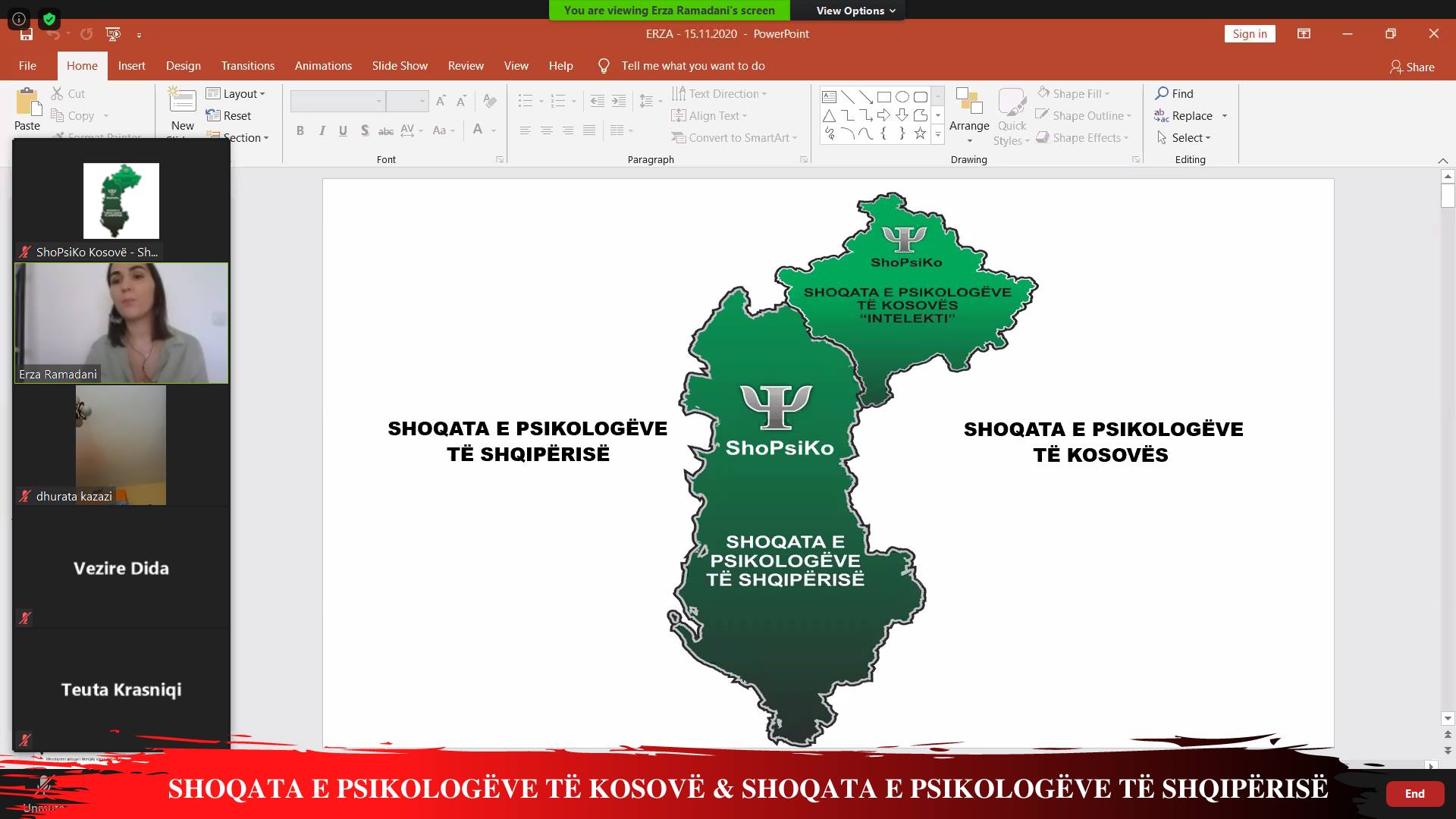Toggle Text Shadow formatting
Viewport: 1456px width, 819px height.
pyautogui.click(x=365, y=130)
